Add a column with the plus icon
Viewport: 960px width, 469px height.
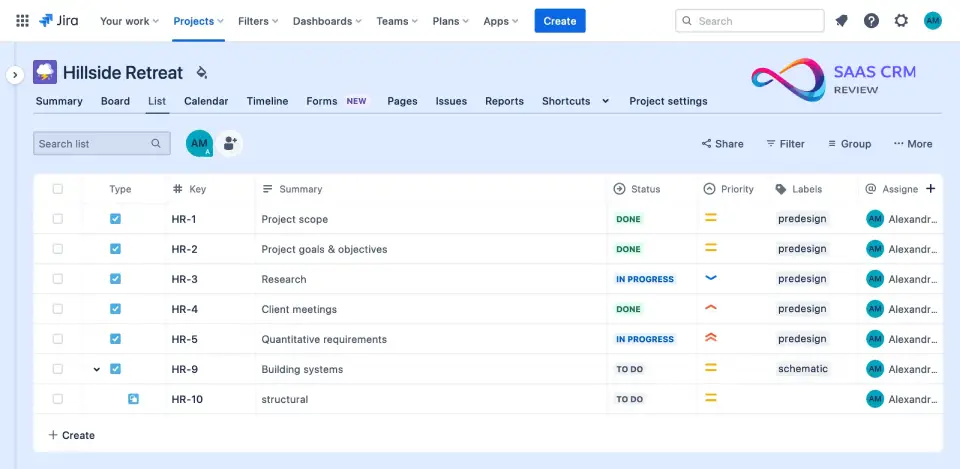[x=930, y=188]
